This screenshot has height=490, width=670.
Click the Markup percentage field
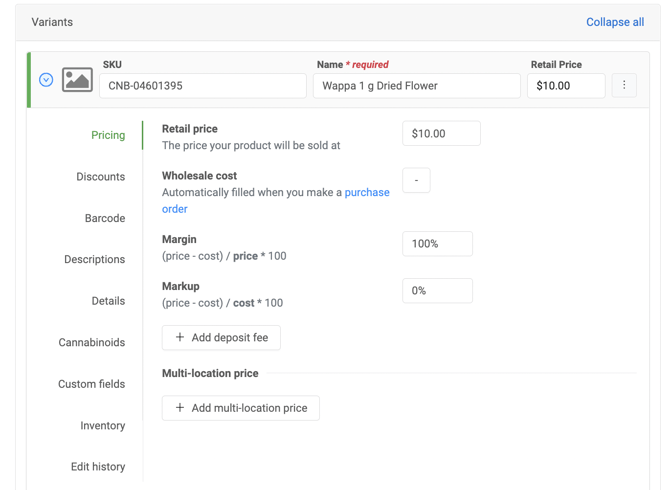pyautogui.click(x=437, y=291)
